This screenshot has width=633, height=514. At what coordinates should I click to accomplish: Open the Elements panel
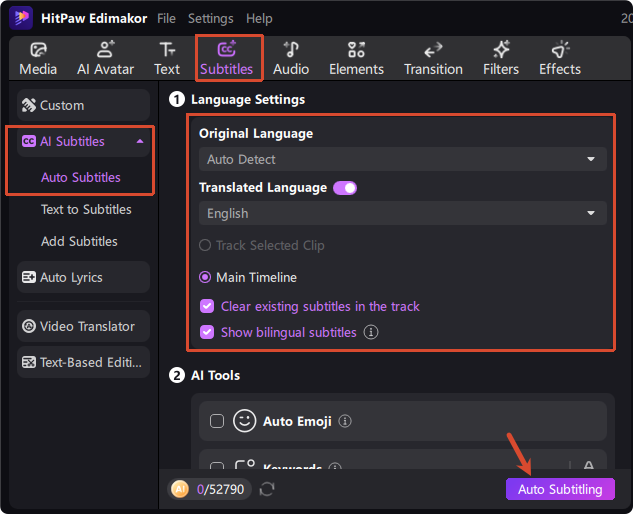tap(356, 59)
